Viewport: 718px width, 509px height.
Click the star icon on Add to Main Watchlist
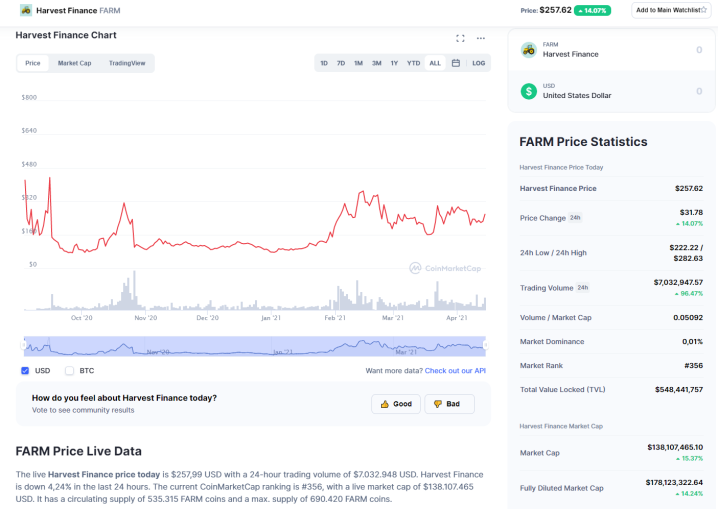tap(704, 10)
